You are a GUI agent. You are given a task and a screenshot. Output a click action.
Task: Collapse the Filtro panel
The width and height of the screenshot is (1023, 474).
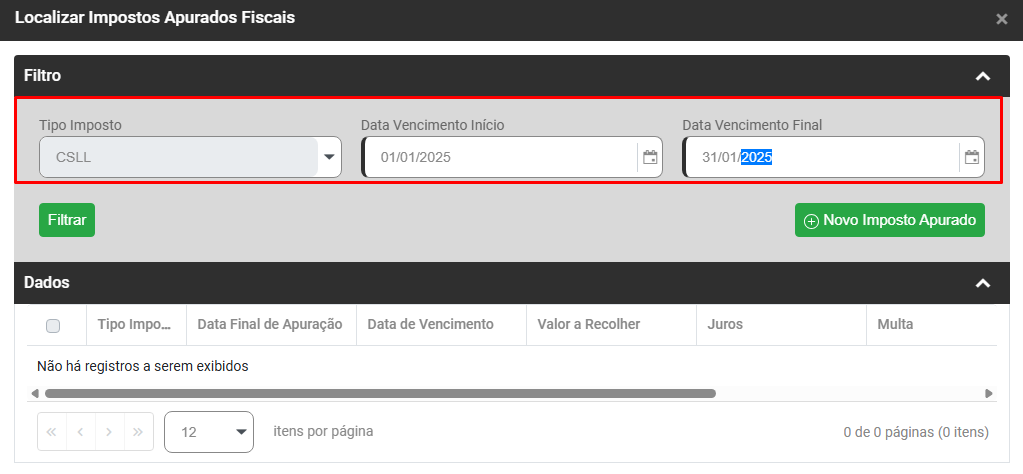point(983,76)
